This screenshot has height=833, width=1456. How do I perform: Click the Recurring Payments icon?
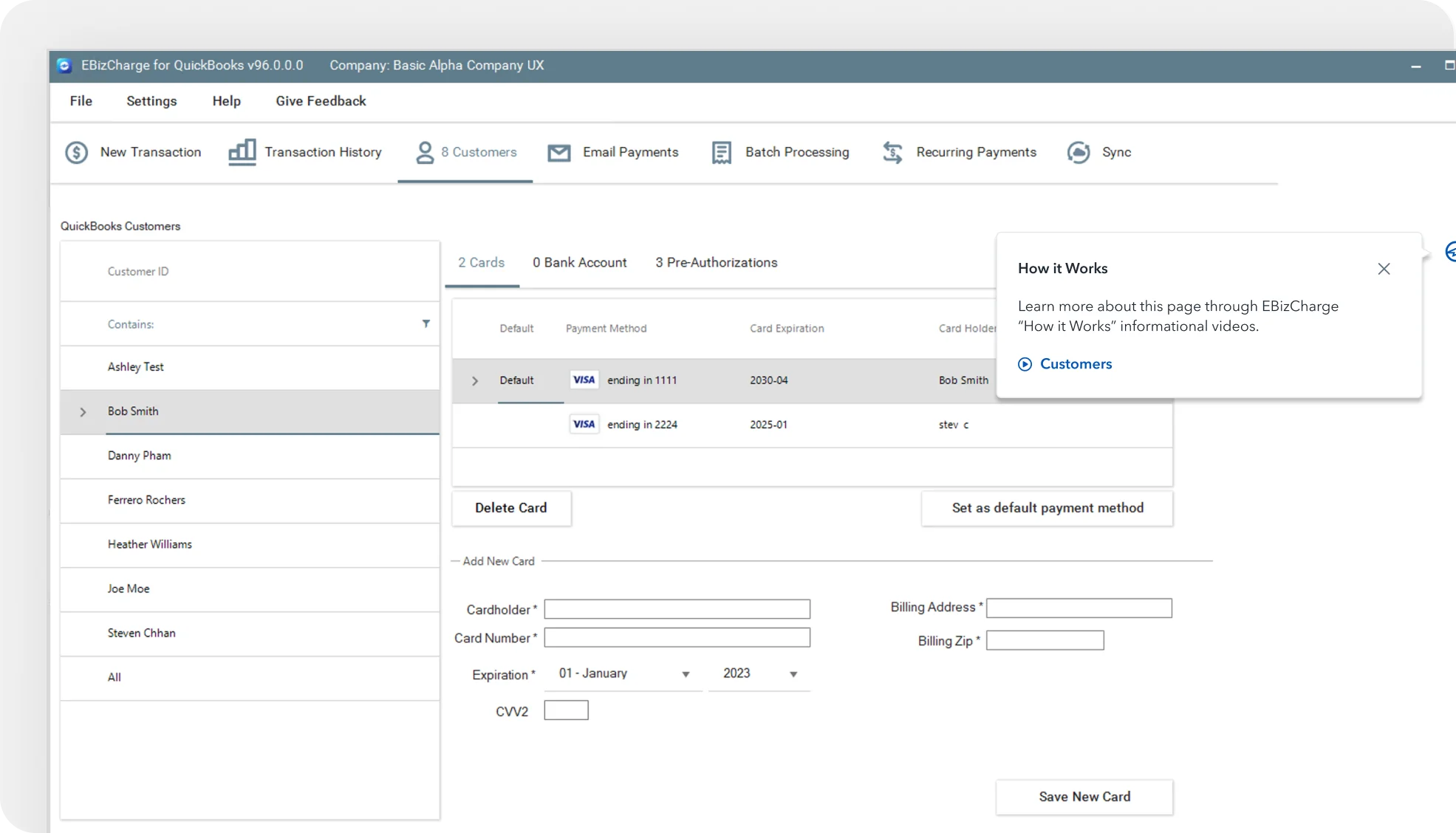[893, 153]
